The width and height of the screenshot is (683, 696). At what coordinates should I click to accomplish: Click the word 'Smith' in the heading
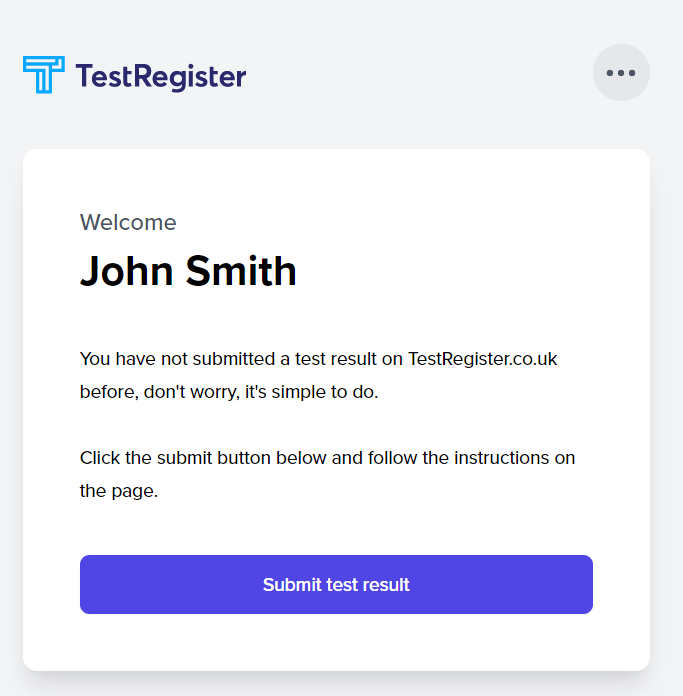click(x=241, y=271)
